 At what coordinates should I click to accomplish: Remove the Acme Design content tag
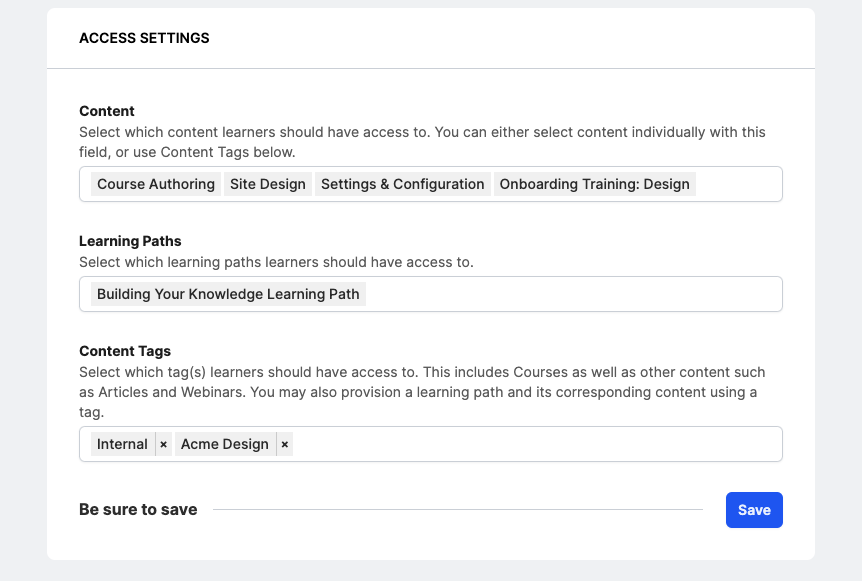(x=285, y=444)
